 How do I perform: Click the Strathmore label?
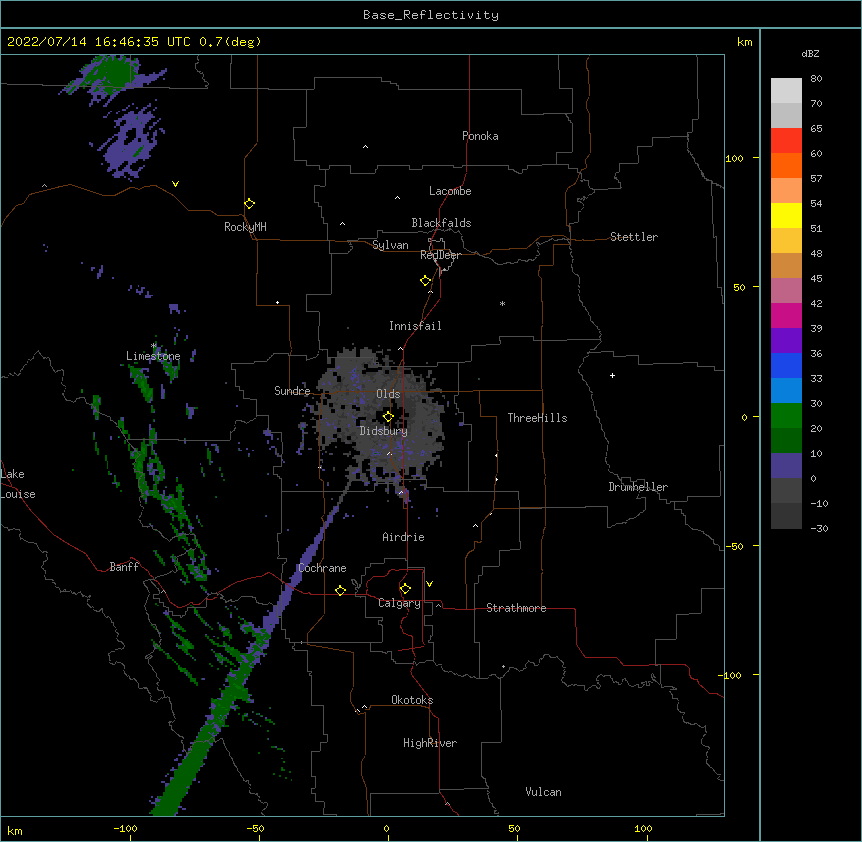click(x=516, y=608)
